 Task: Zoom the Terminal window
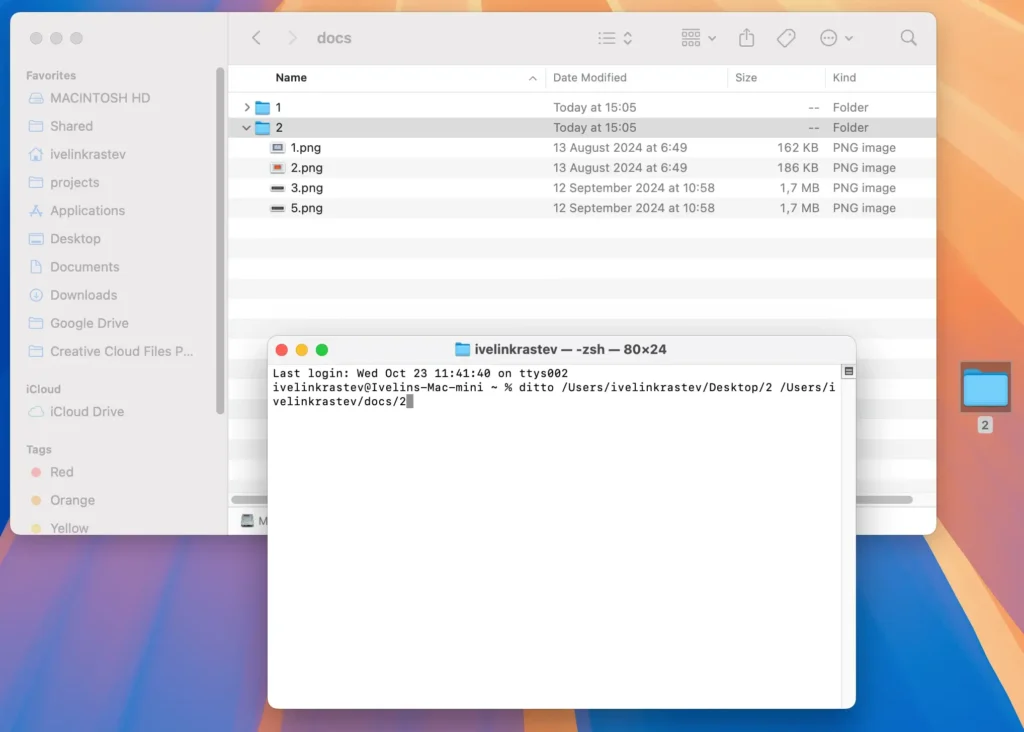322,350
